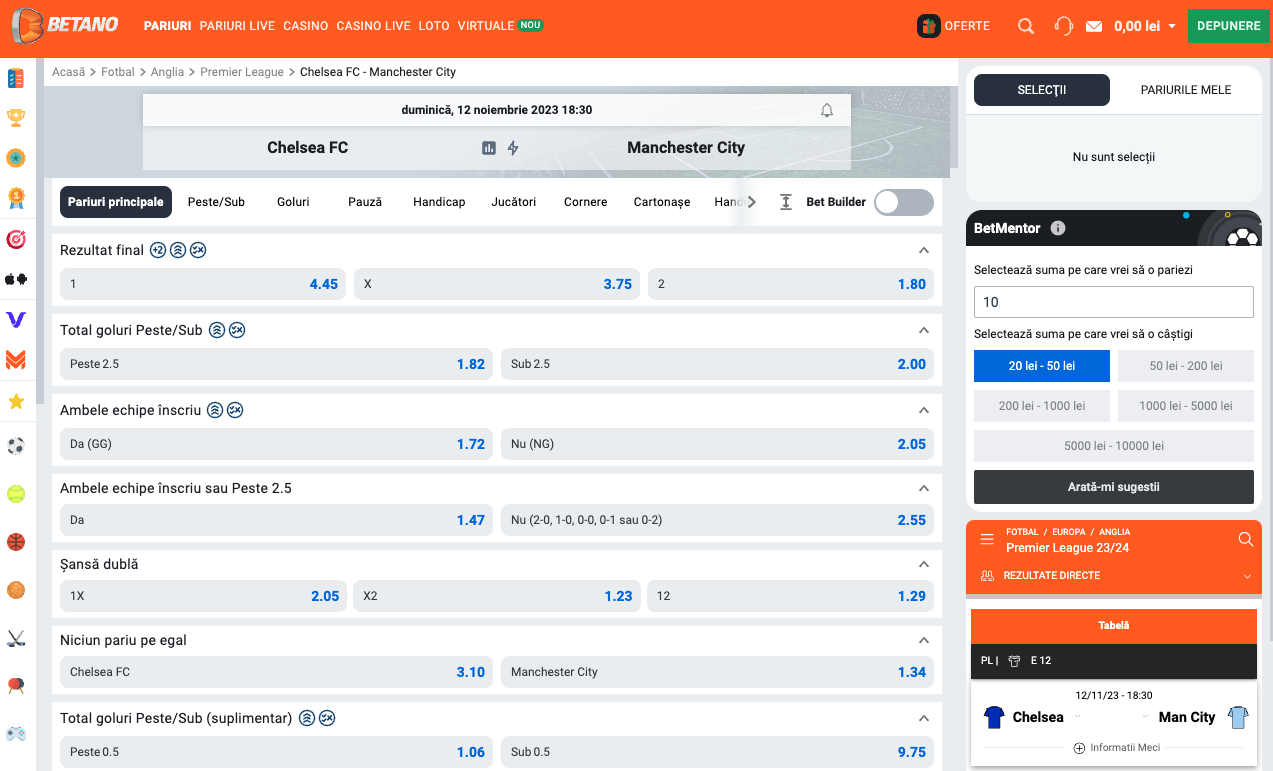
Task: Collapse Ambele echipe înscriu sau Peste 2.5
Action: click(924, 488)
